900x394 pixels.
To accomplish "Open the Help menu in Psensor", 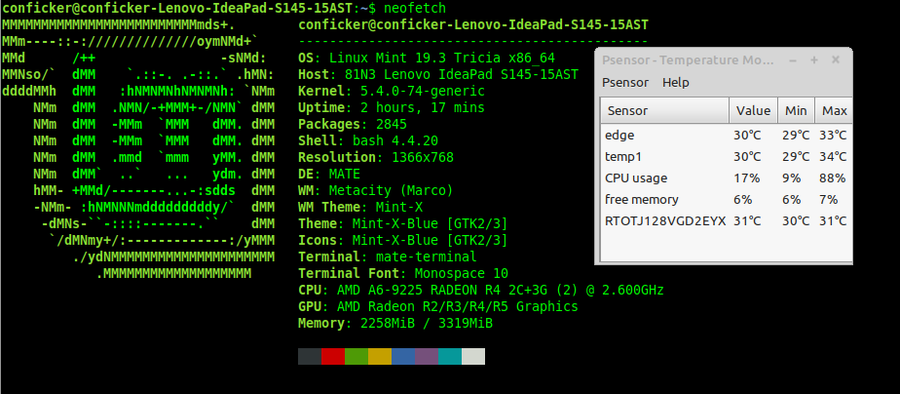I will point(676,83).
